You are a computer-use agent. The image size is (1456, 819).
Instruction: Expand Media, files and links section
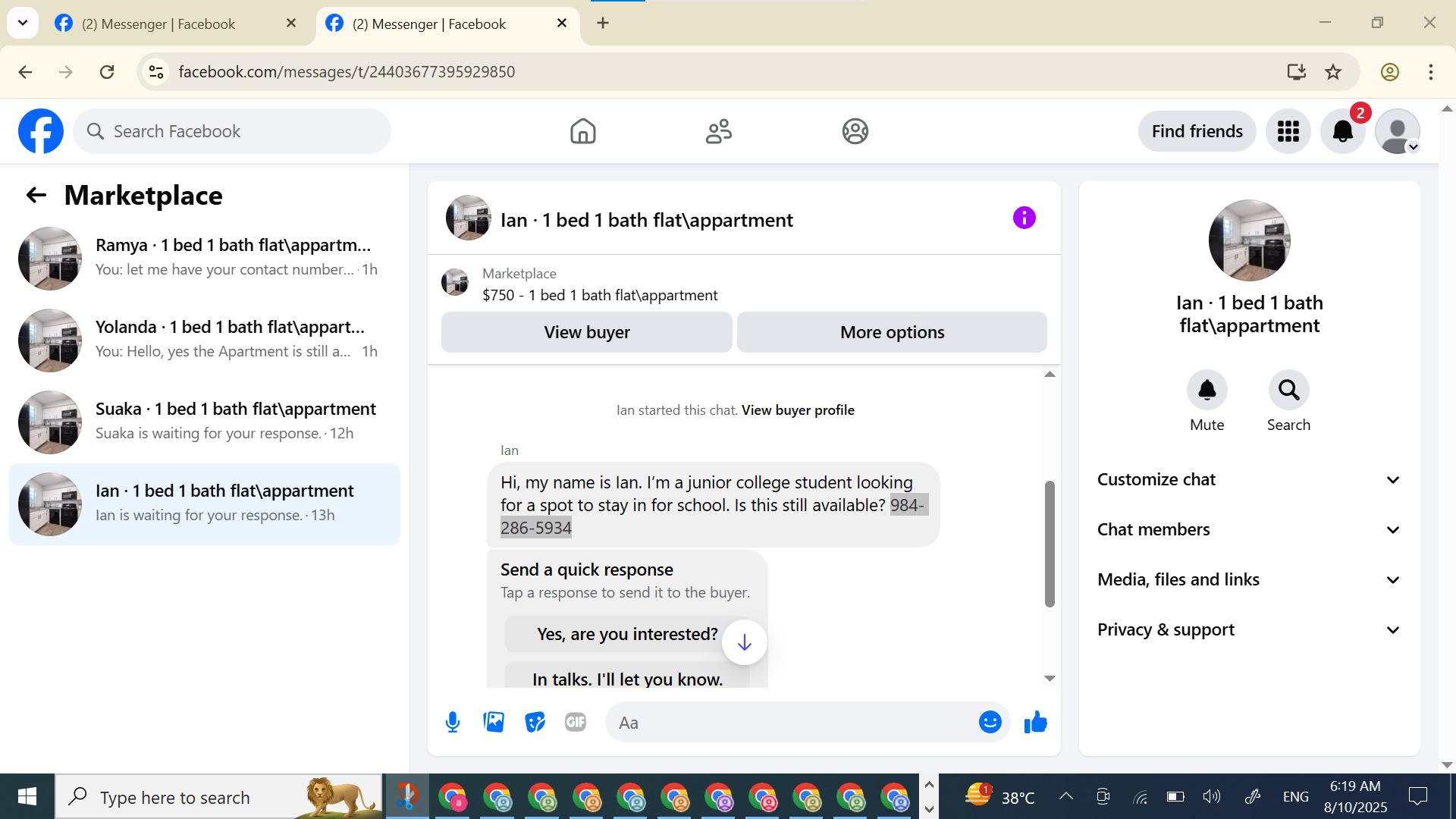point(1249,580)
